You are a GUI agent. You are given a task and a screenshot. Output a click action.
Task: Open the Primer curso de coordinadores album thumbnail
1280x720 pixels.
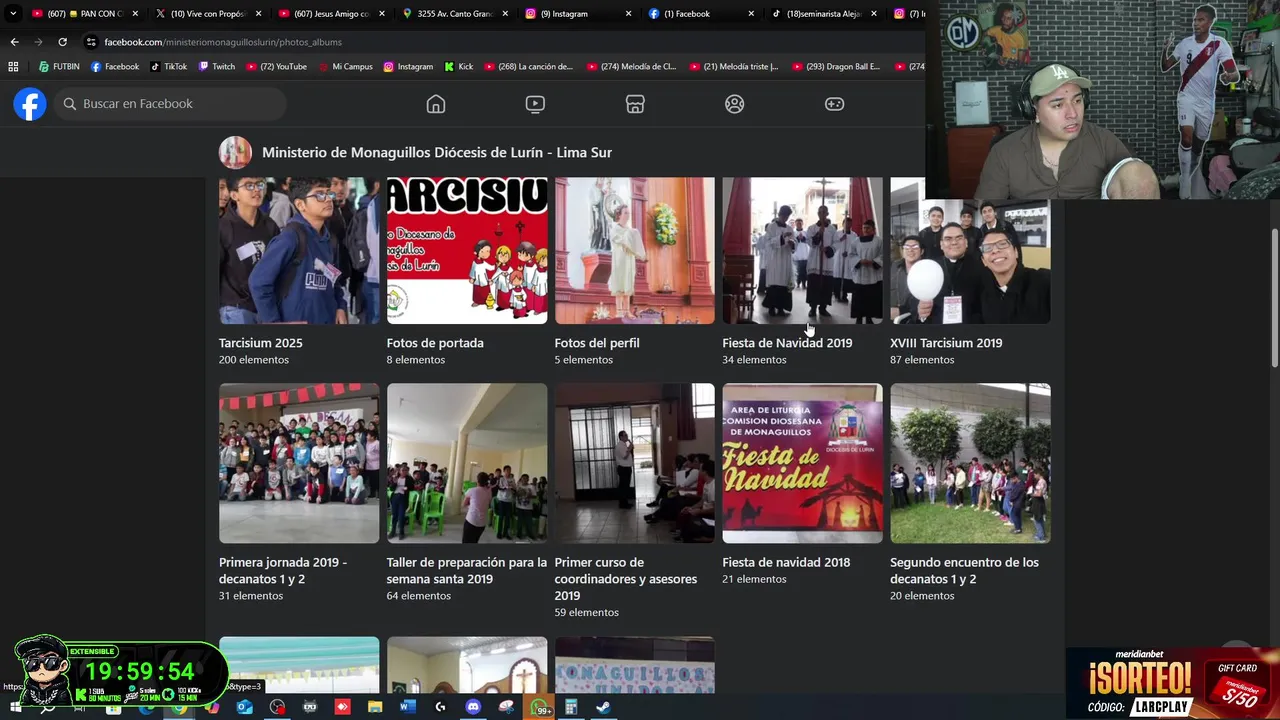(x=635, y=463)
